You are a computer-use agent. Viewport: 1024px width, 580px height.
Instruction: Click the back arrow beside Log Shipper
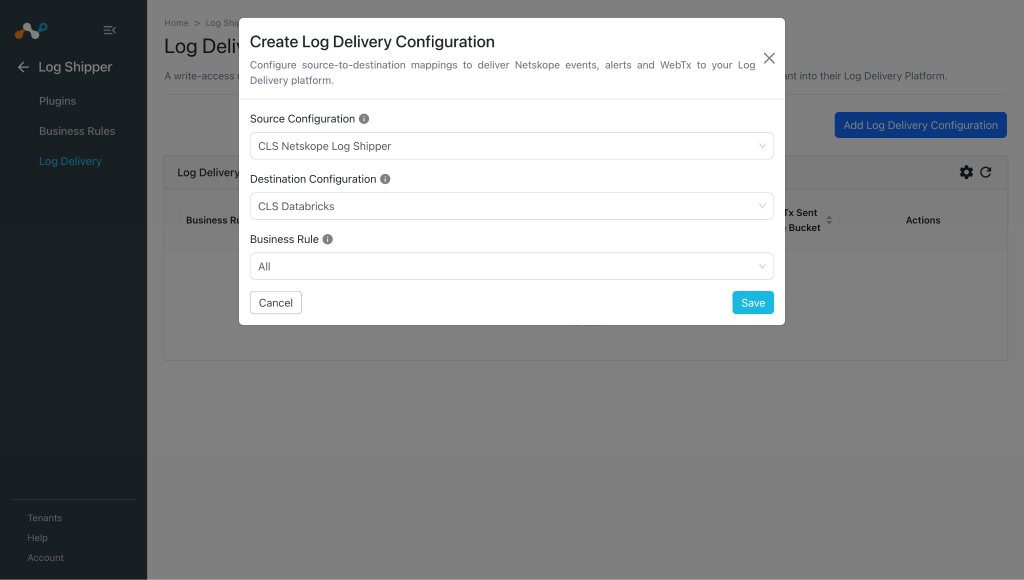click(x=23, y=67)
